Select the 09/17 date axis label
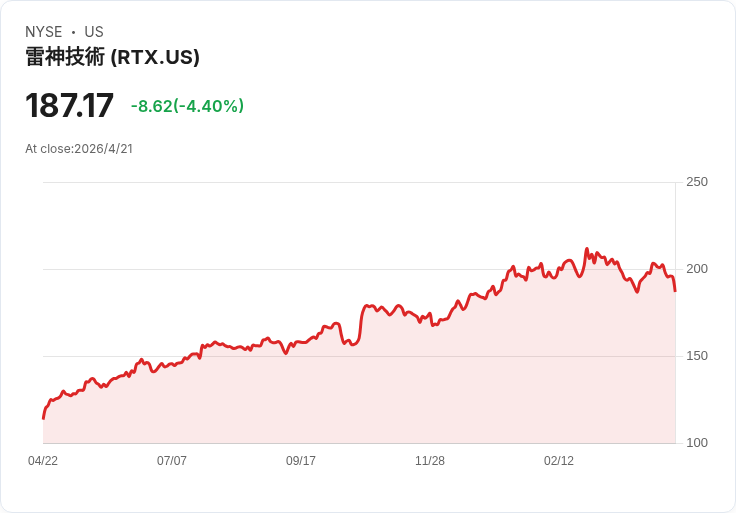 301,461
